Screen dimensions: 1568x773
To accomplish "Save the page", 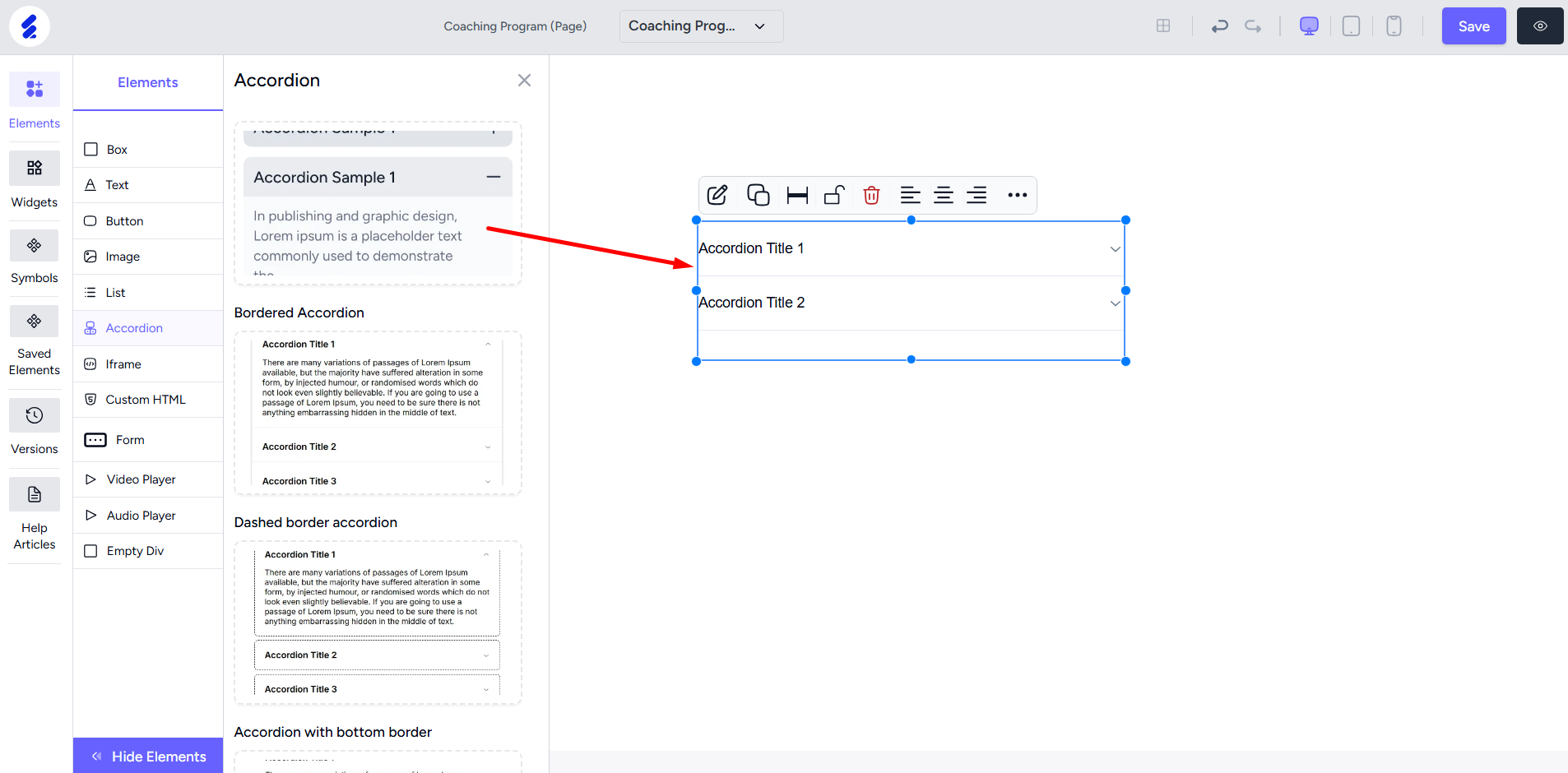I will (1473, 26).
